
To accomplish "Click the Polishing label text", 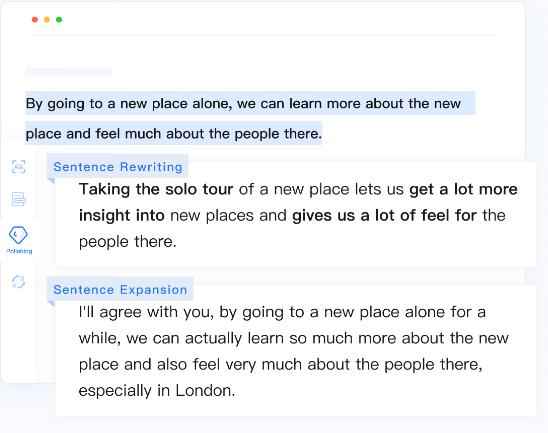I will tap(19, 251).
